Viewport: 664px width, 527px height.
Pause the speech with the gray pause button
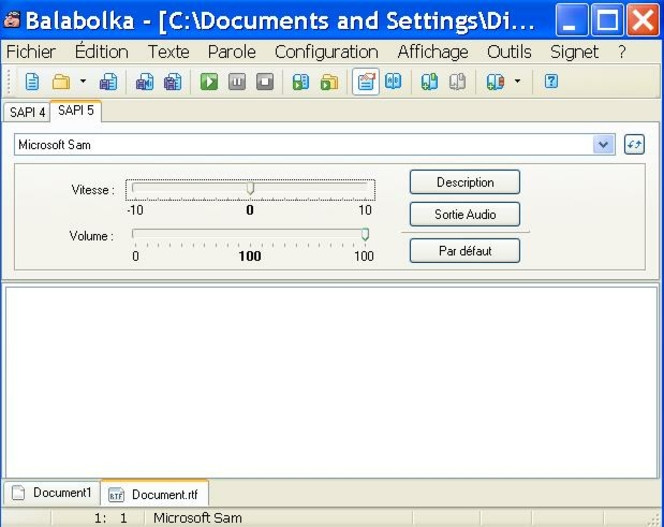point(237,81)
